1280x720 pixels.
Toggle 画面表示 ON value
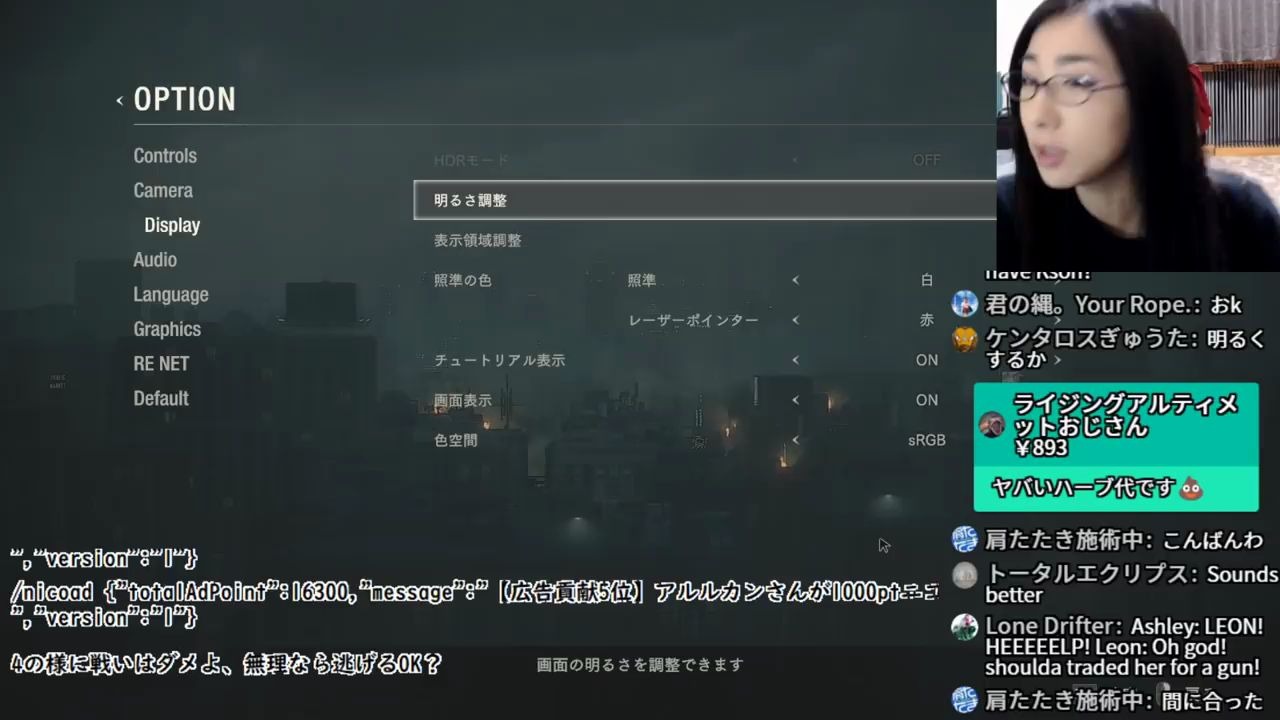(927, 400)
